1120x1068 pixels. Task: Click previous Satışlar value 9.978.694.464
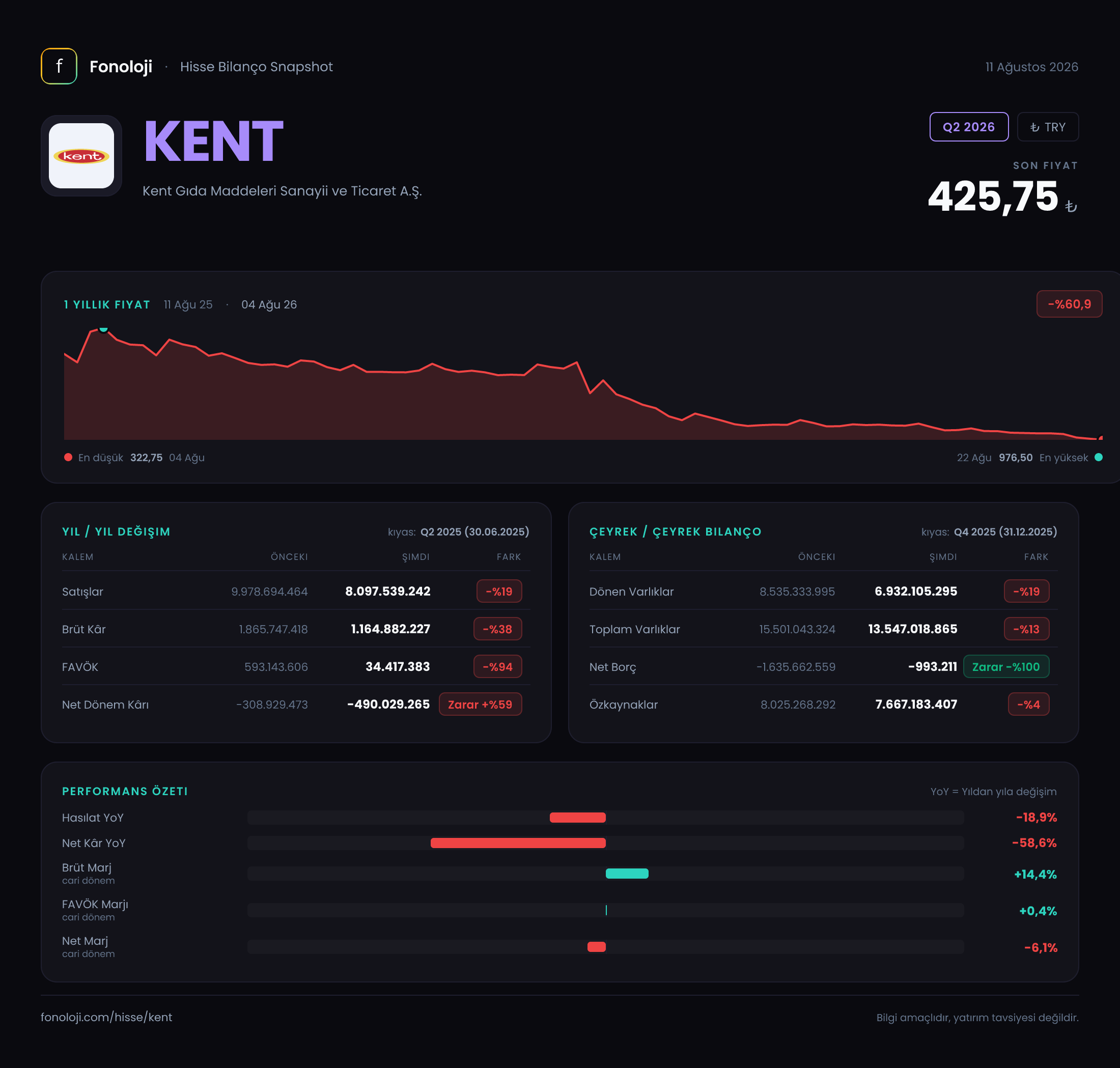pos(269,592)
